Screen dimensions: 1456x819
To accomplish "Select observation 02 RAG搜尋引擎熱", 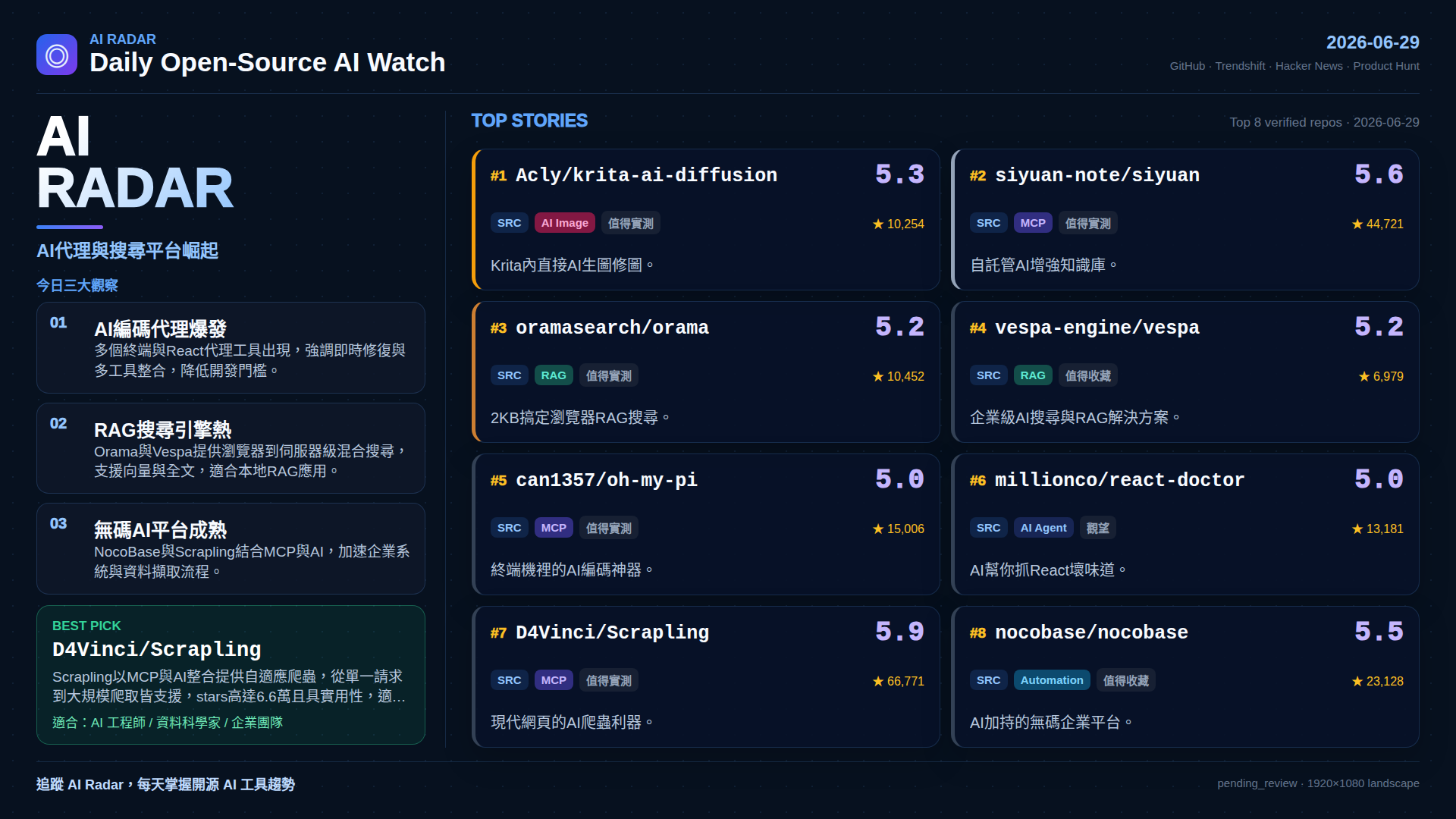I will pyautogui.click(x=231, y=448).
